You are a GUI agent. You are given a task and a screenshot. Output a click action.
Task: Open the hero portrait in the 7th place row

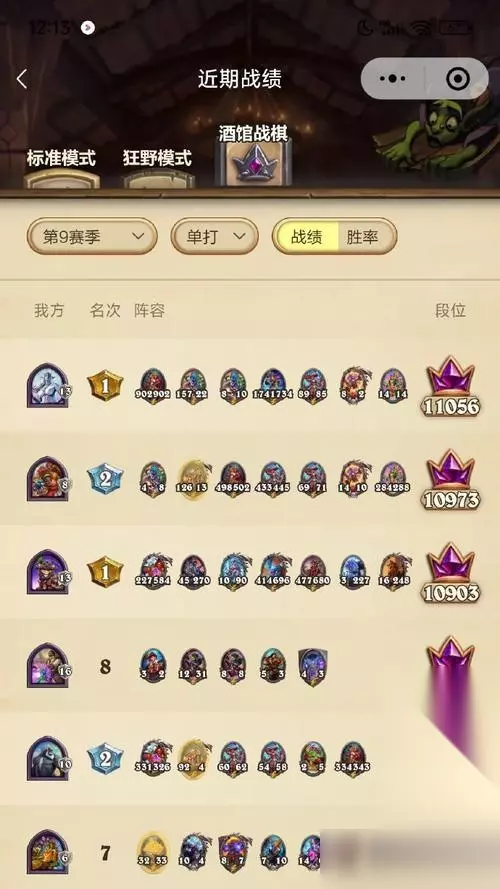pyautogui.click(x=49, y=852)
